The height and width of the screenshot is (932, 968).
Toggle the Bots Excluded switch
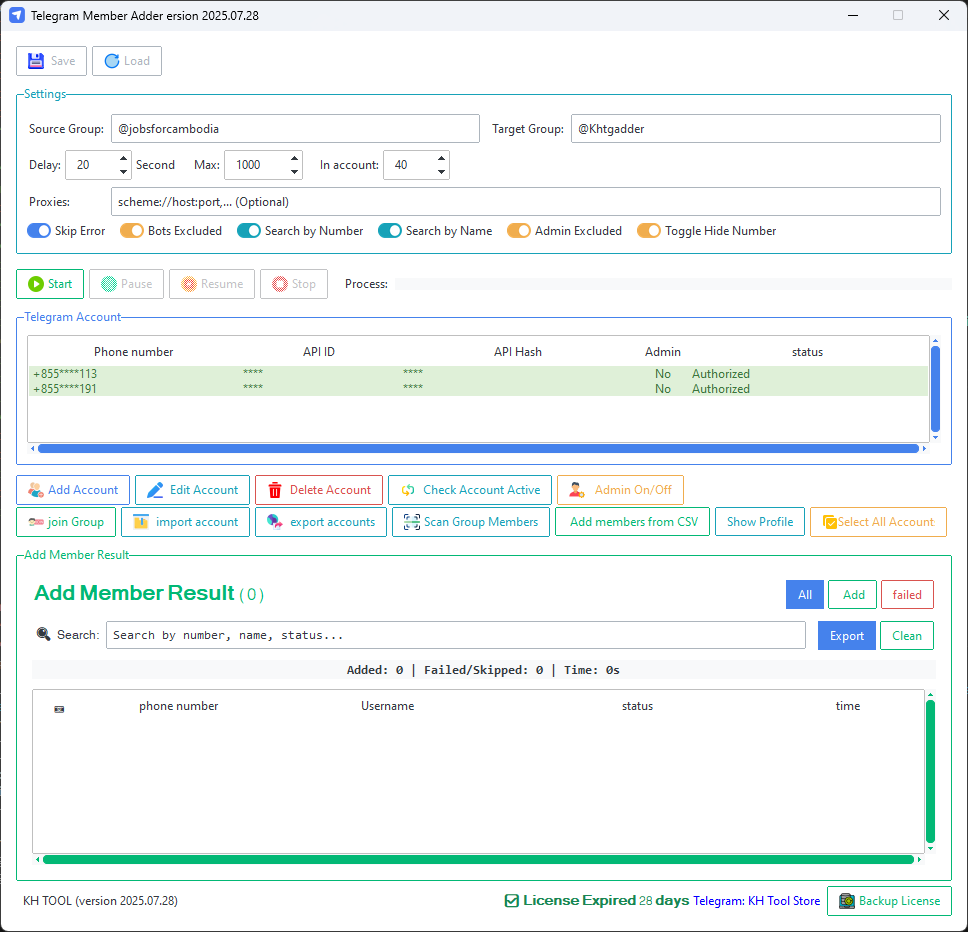[131, 231]
